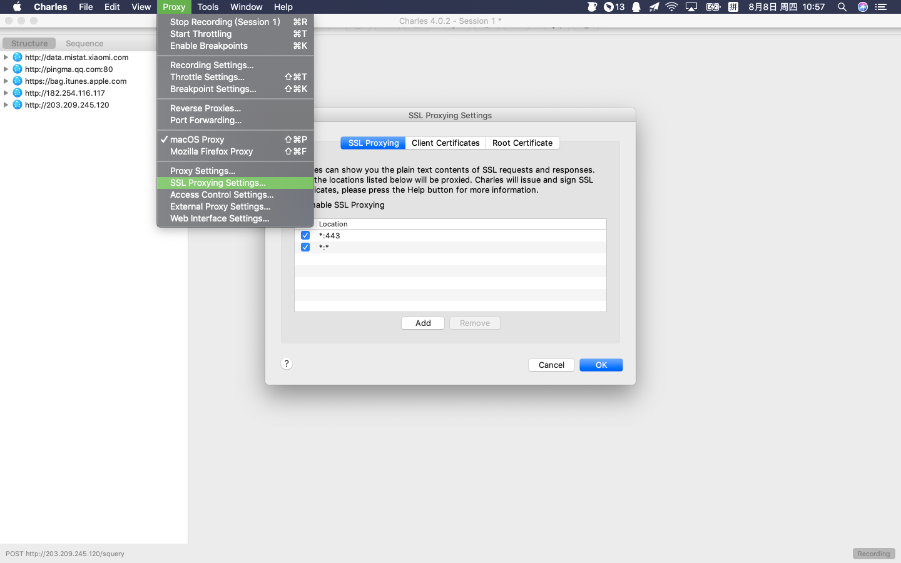Image resolution: width=901 pixels, height=563 pixels.
Task: Expand the data.mistat.xiaomi.com tree node
Action: pyautogui.click(x=6, y=57)
